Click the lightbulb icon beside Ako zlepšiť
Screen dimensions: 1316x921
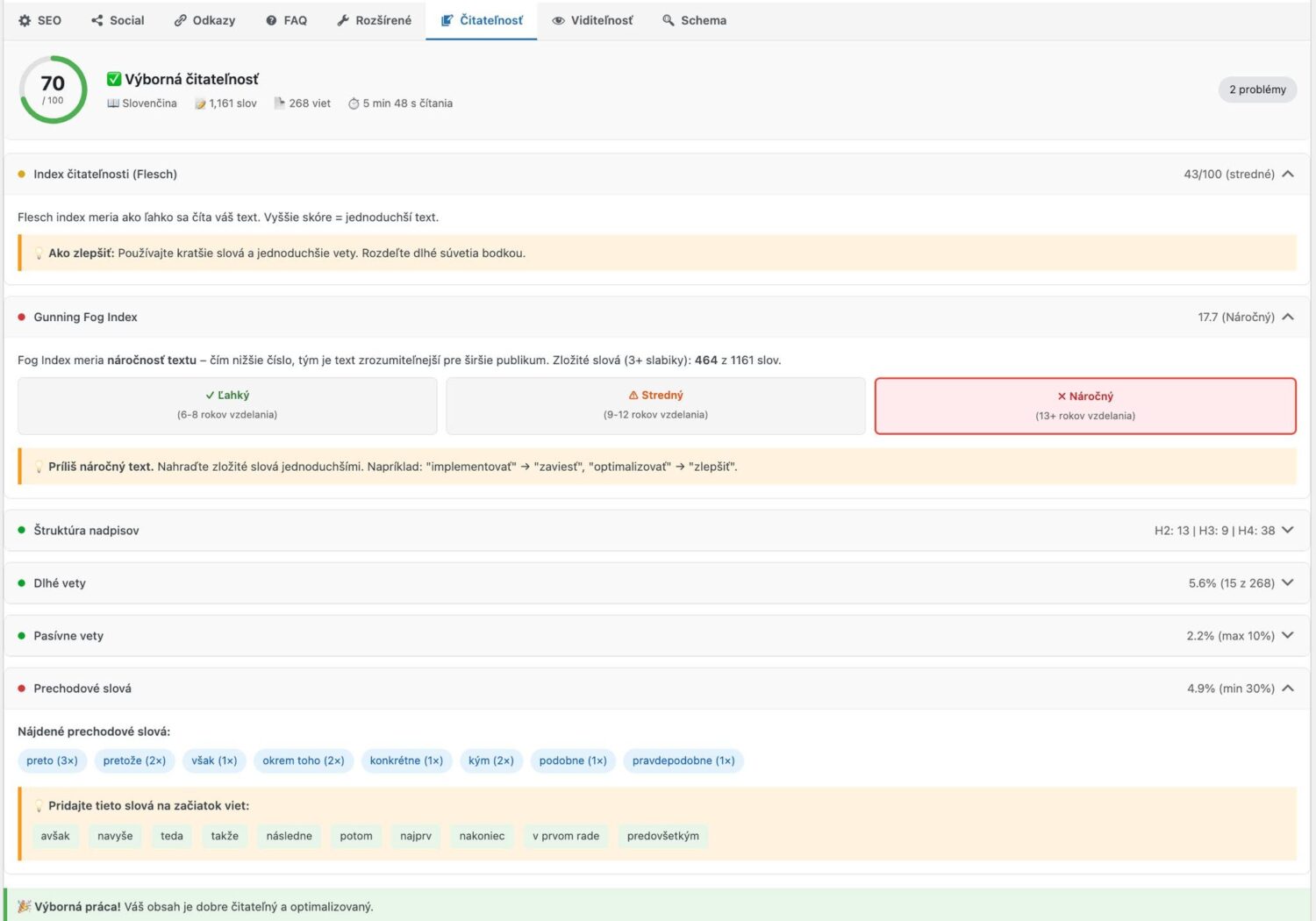(39, 253)
